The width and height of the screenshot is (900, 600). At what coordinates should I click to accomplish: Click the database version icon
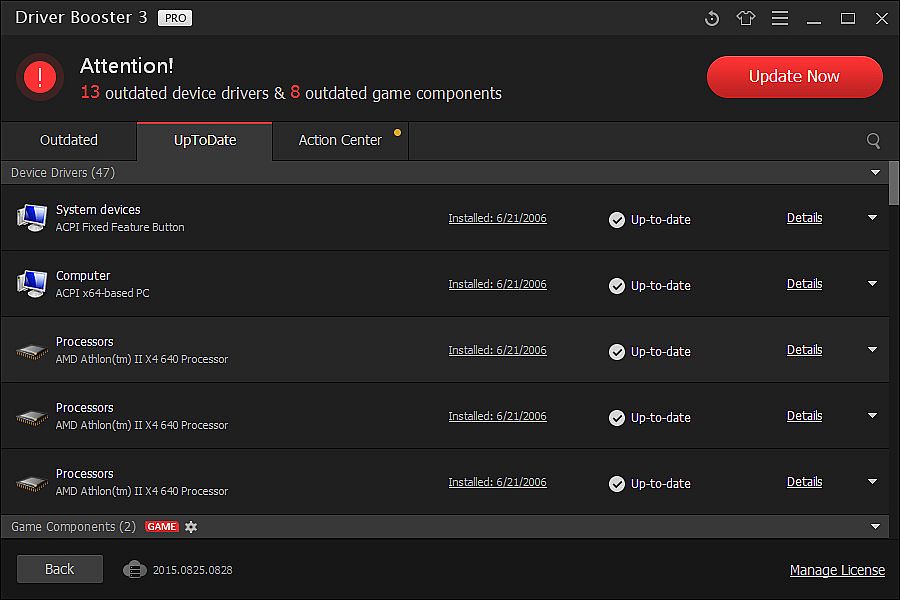click(x=135, y=569)
